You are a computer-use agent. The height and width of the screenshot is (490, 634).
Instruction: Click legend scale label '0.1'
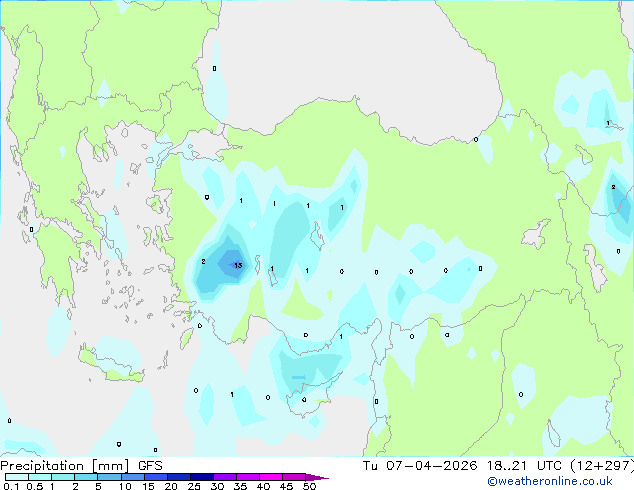click(x=11, y=486)
